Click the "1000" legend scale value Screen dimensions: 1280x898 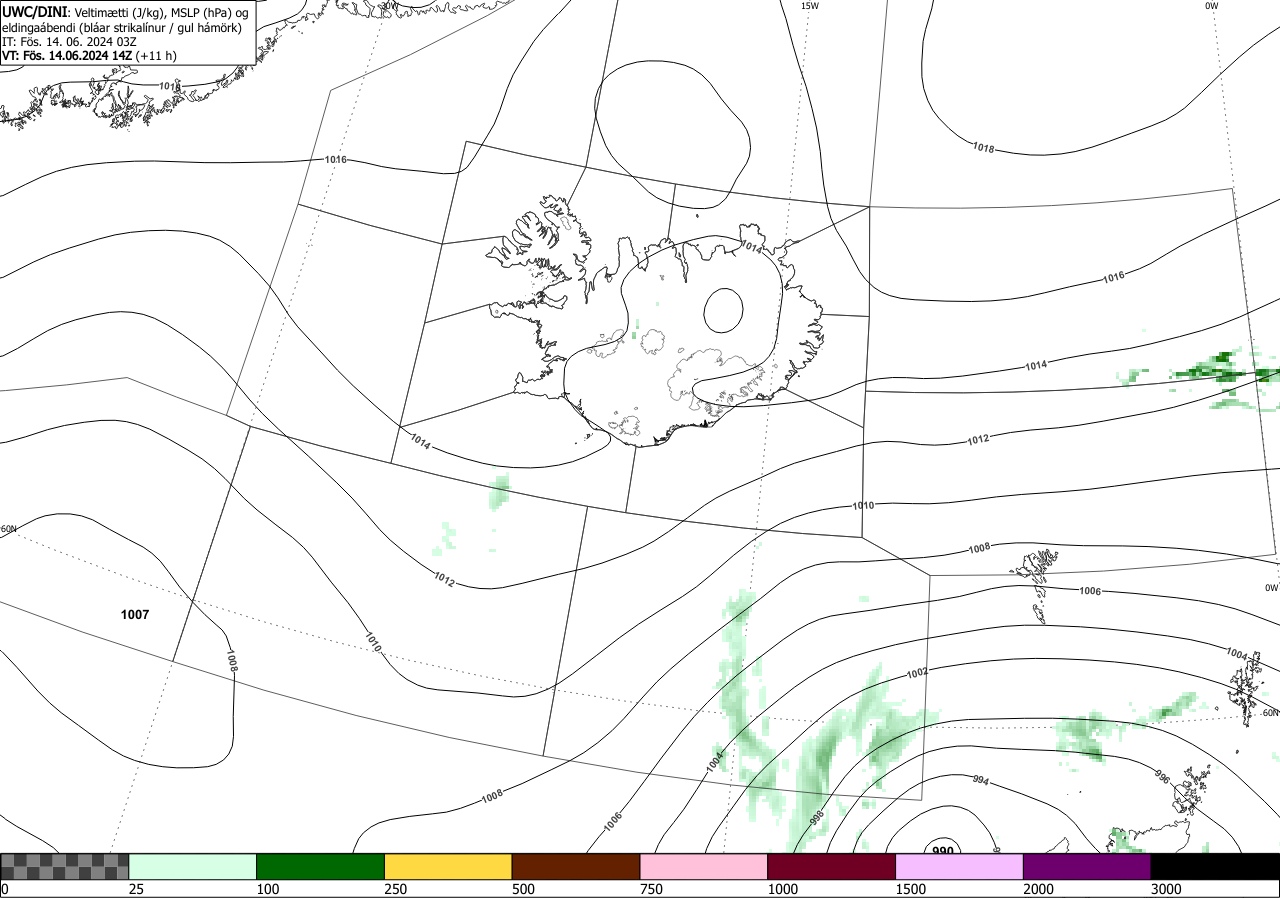click(783, 889)
